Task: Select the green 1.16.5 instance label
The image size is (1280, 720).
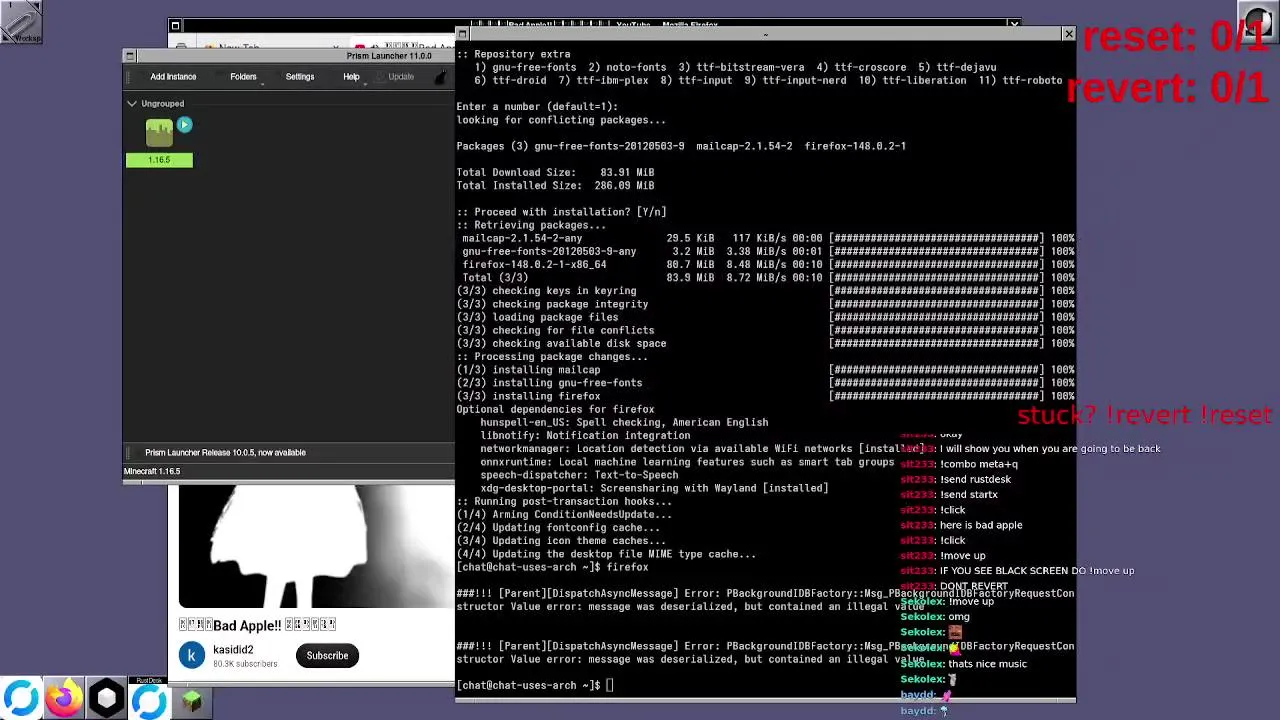Action: tap(159, 160)
